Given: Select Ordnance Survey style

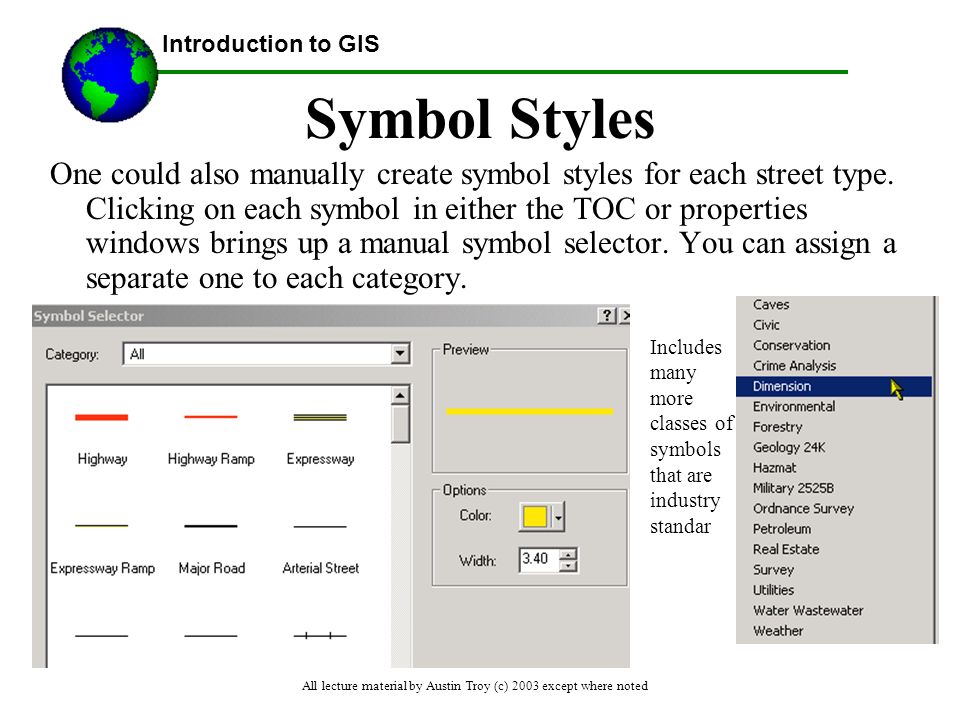Looking at the screenshot, I should [x=803, y=509].
